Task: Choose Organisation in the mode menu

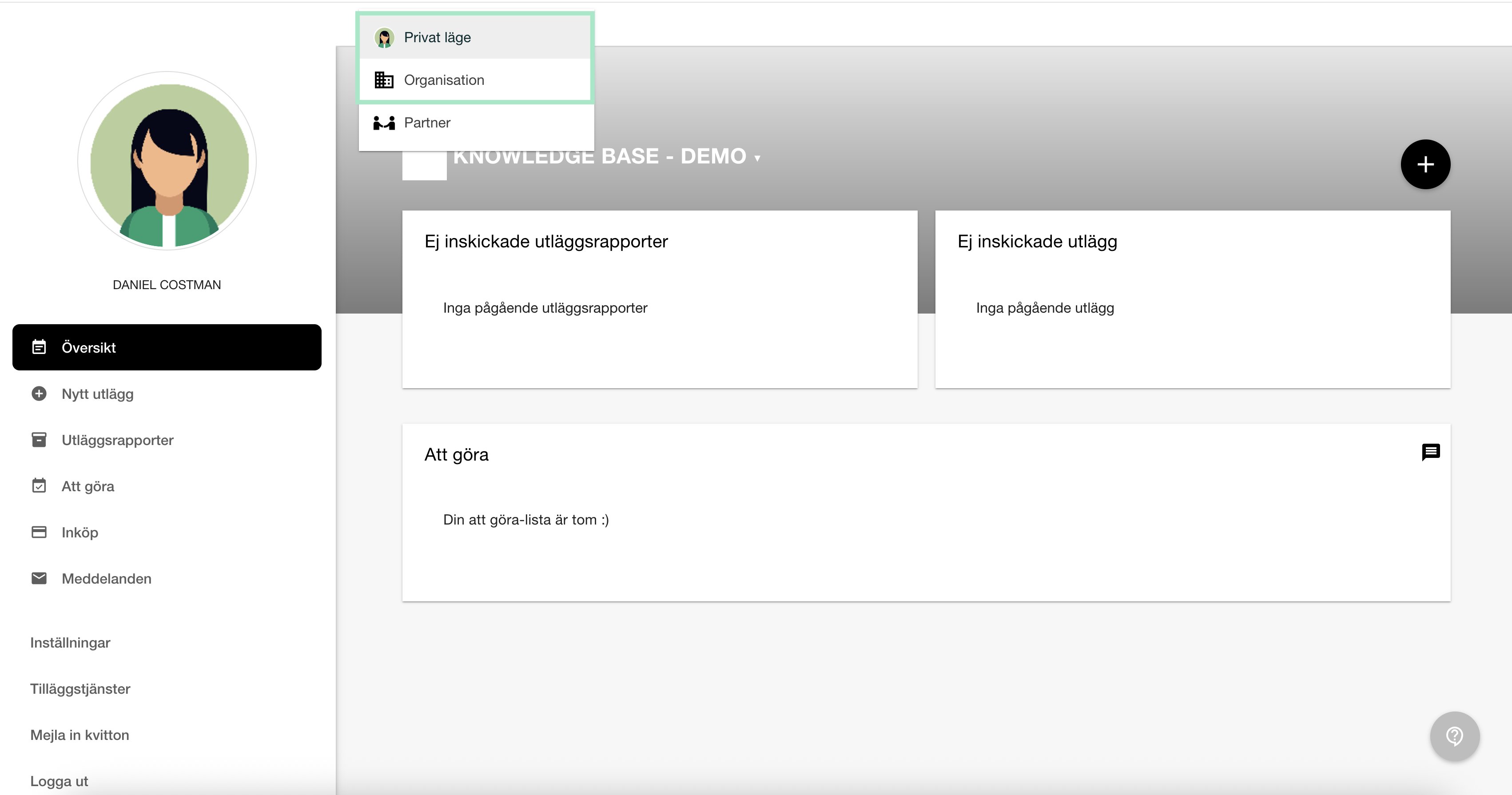Action: (x=475, y=80)
